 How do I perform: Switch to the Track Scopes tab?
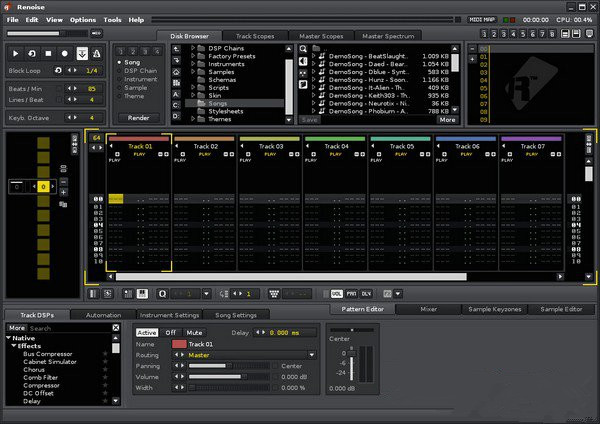click(x=256, y=36)
